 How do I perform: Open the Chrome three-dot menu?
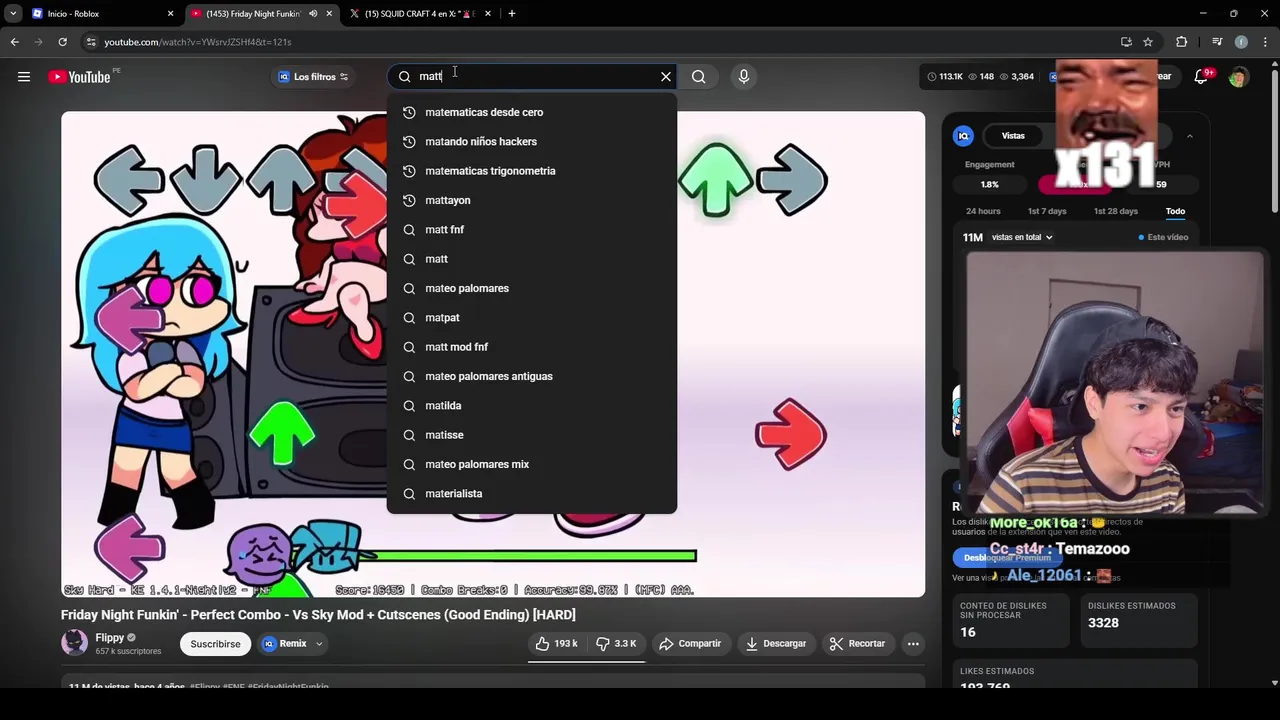pos(1265,42)
